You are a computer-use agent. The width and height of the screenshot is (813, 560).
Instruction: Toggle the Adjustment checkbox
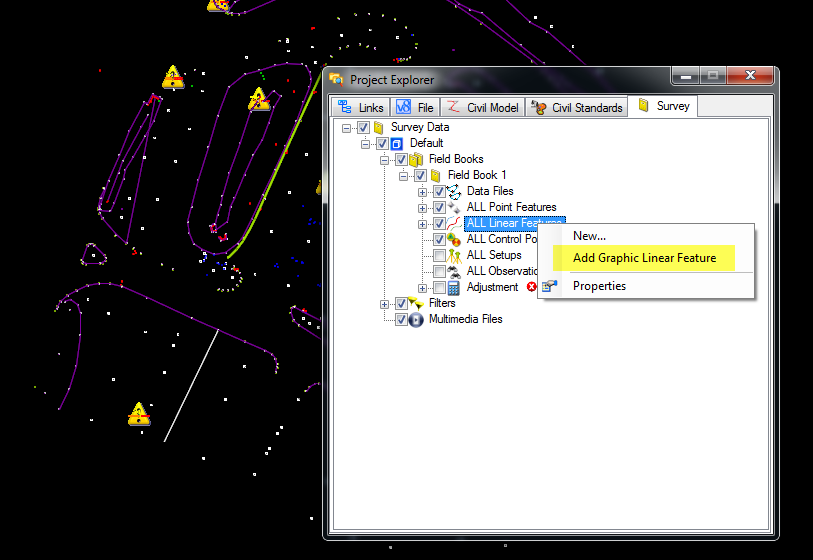pos(439,287)
